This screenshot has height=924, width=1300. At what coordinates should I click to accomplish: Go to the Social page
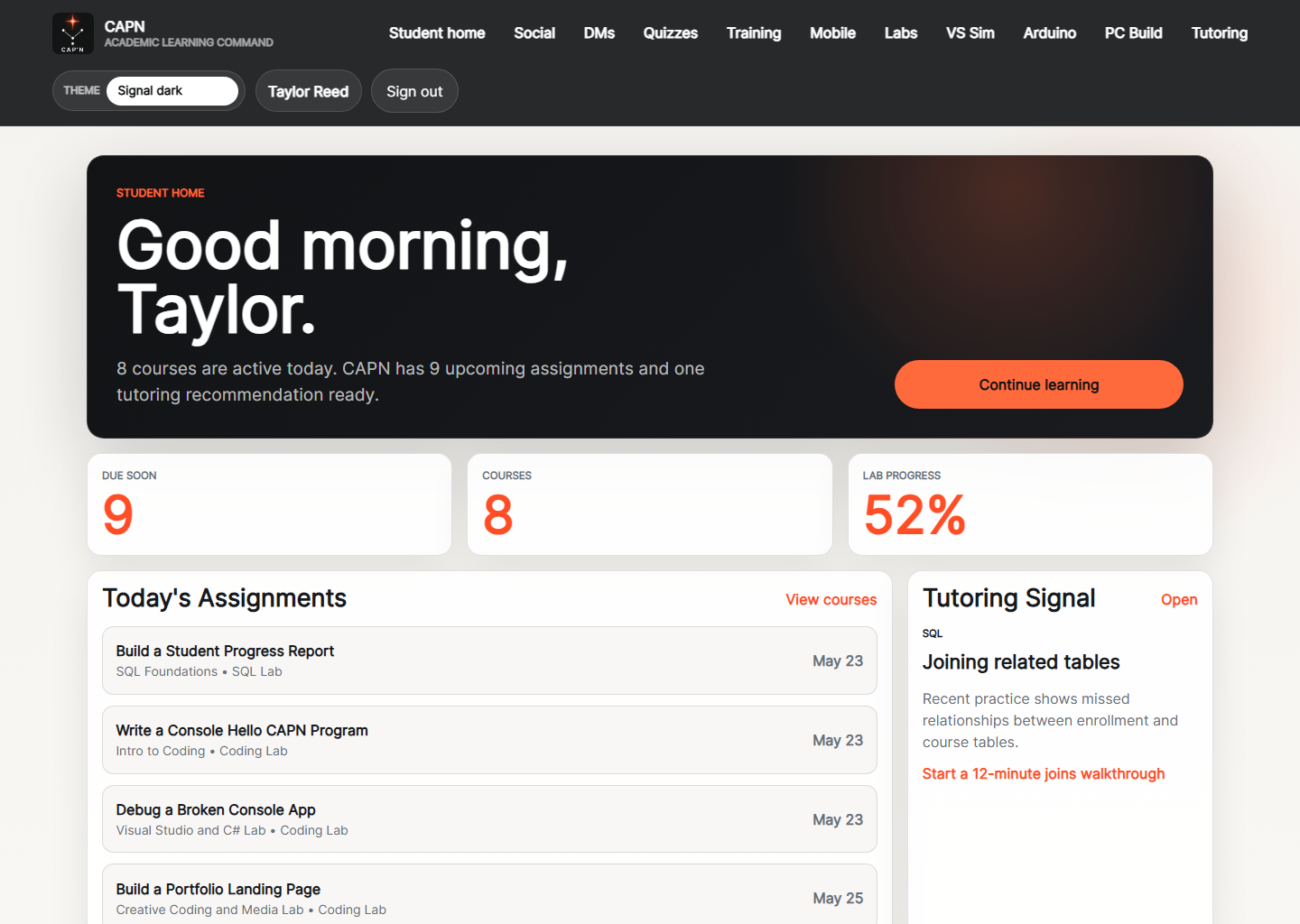pos(534,33)
